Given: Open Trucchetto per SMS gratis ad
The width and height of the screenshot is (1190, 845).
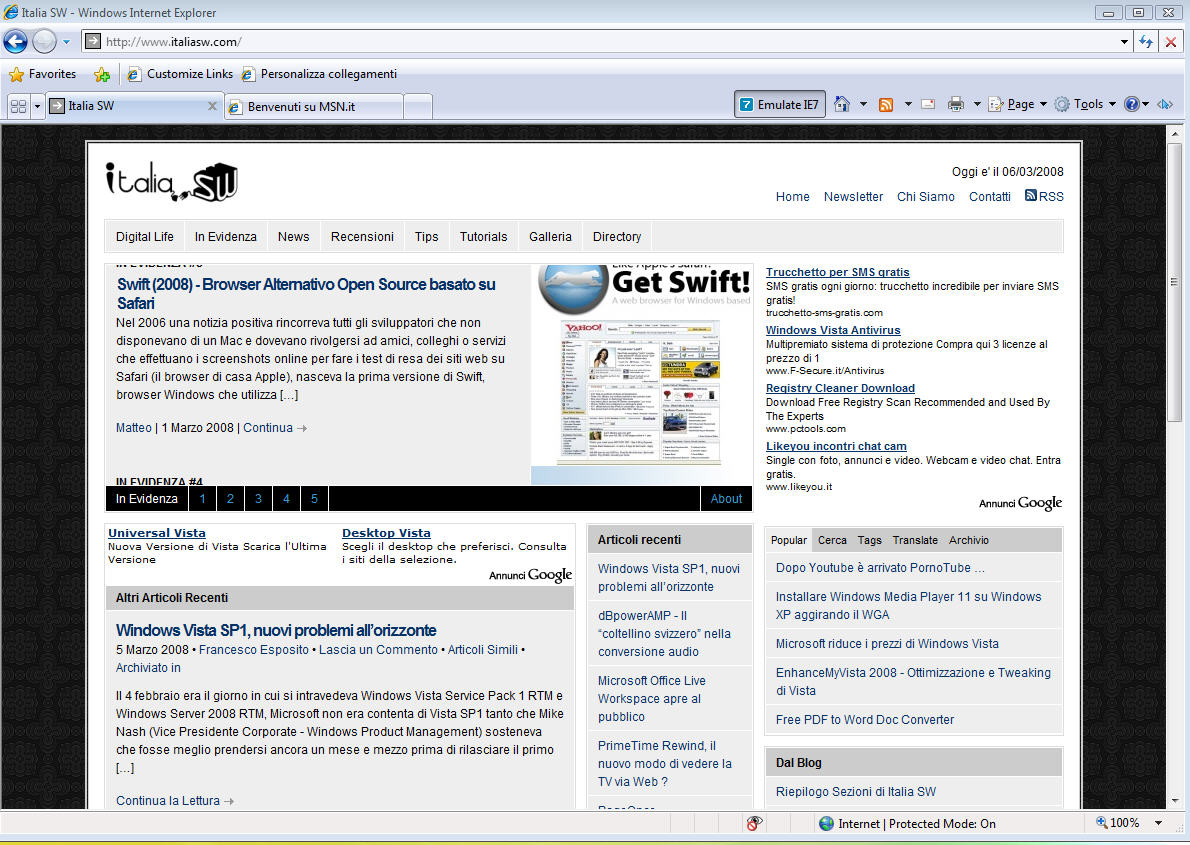Looking at the screenshot, I should [x=837, y=272].
